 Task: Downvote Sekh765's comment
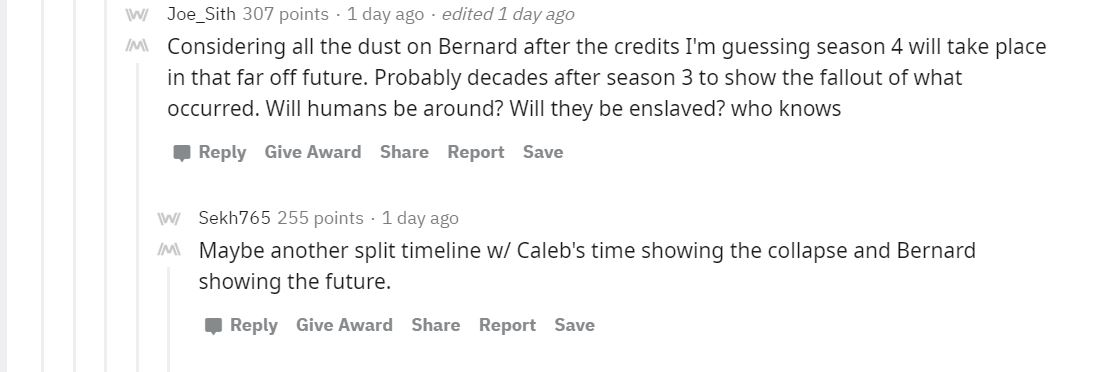tap(168, 250)
